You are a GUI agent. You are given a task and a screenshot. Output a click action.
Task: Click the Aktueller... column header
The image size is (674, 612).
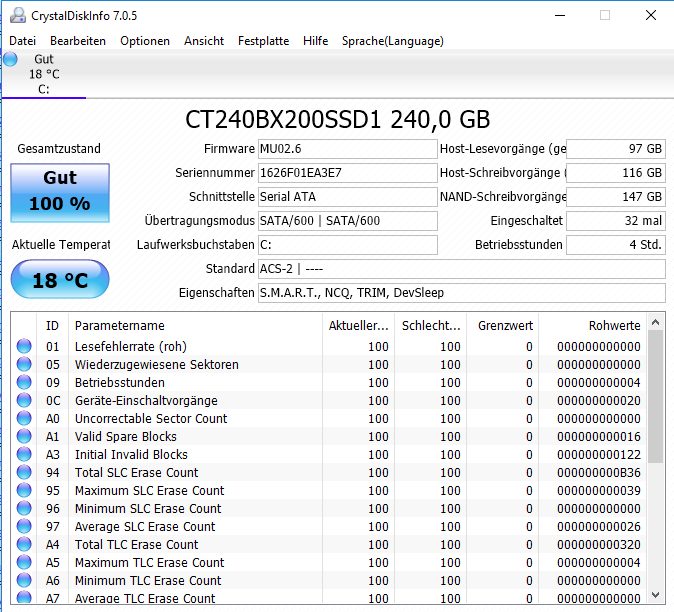tap(358, 326)
